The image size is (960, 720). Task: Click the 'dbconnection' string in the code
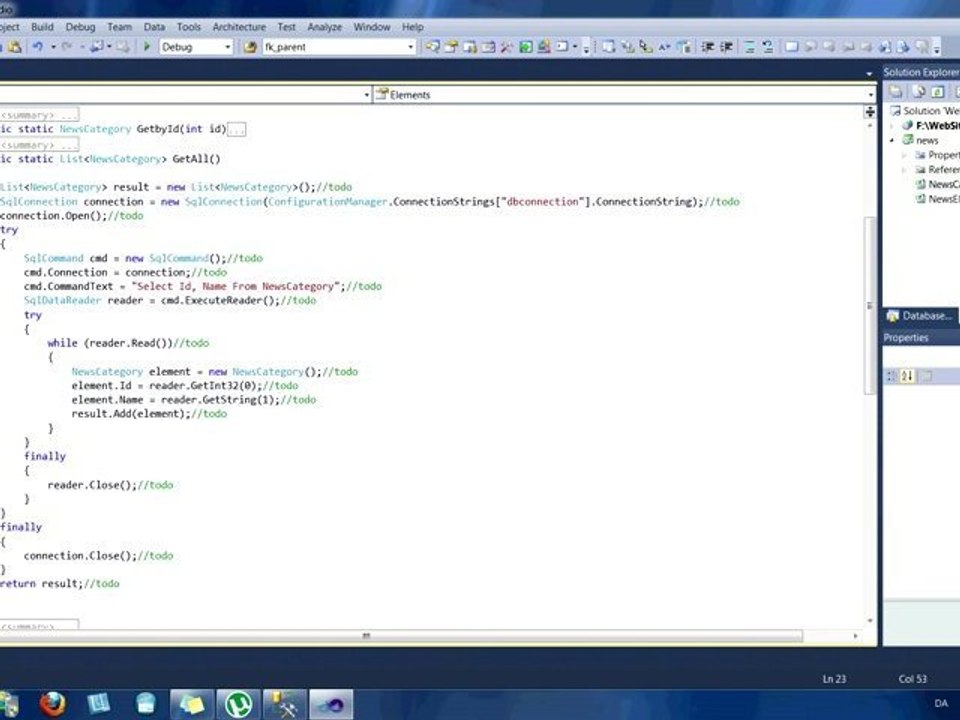(542, 201)
